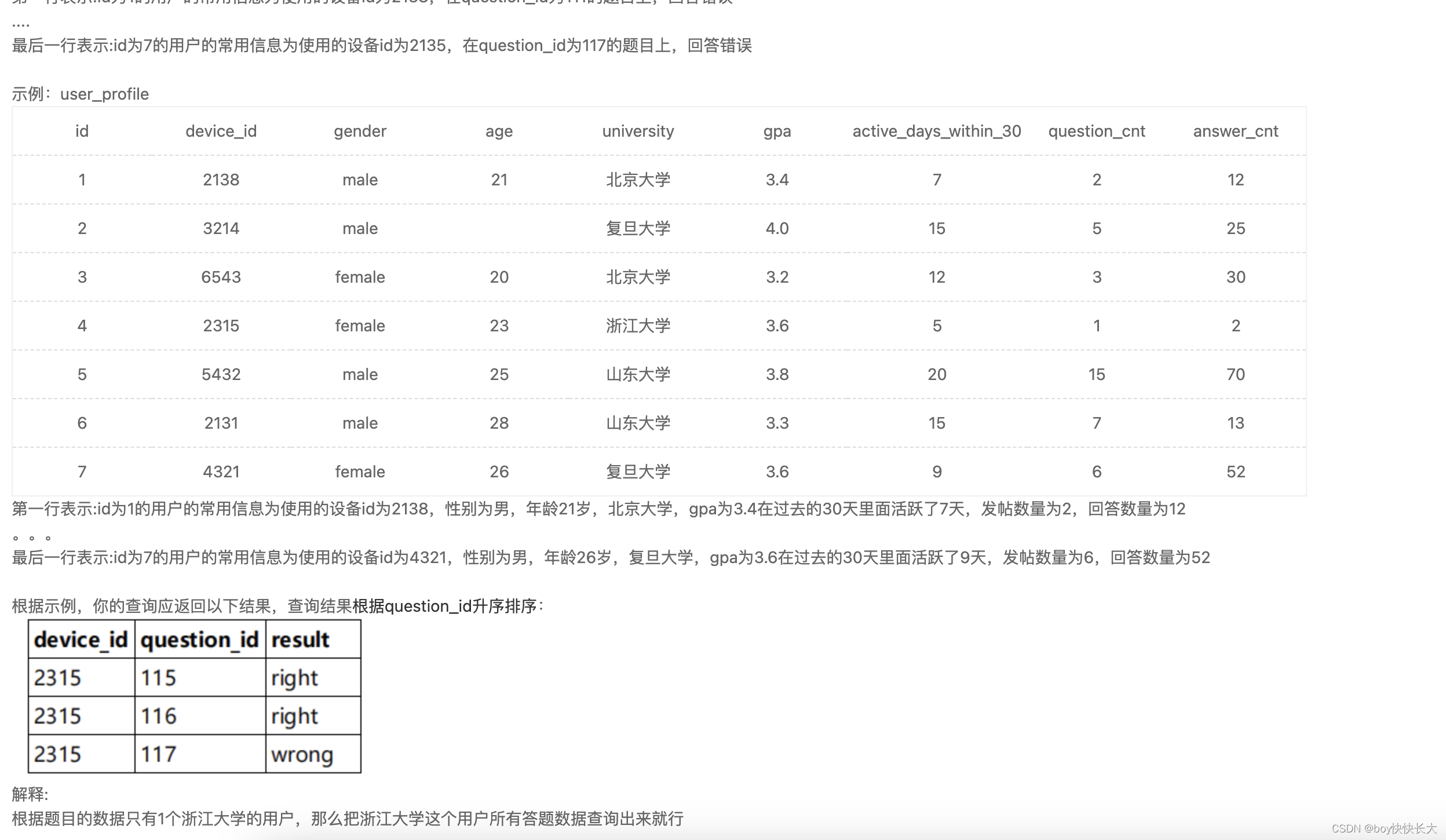Click the line mentioning device id 4321 and 复旦大学
1446x840 pixels.
(x=611, y=557)
